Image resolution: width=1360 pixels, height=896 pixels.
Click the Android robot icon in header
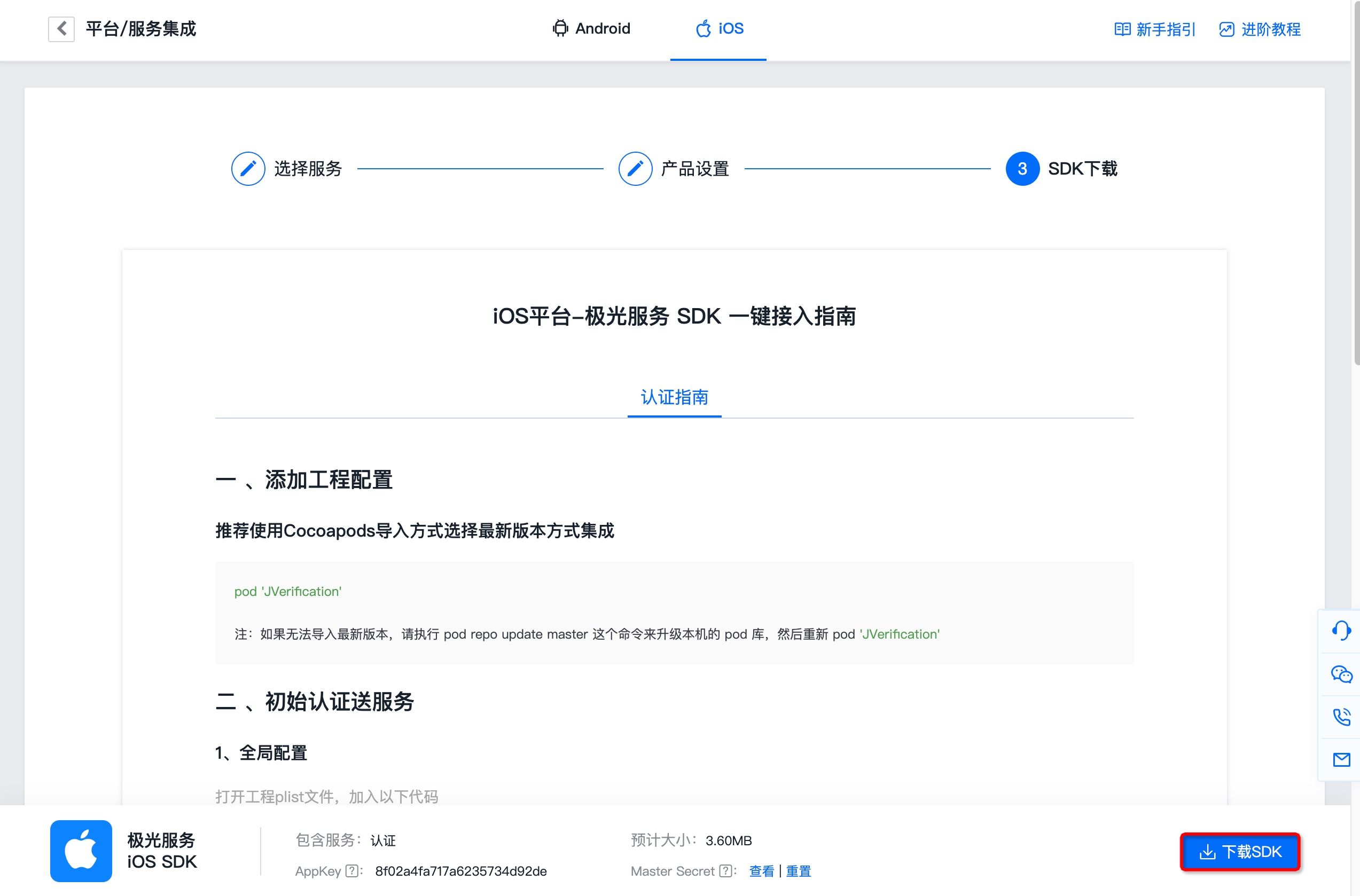(560, 28)
